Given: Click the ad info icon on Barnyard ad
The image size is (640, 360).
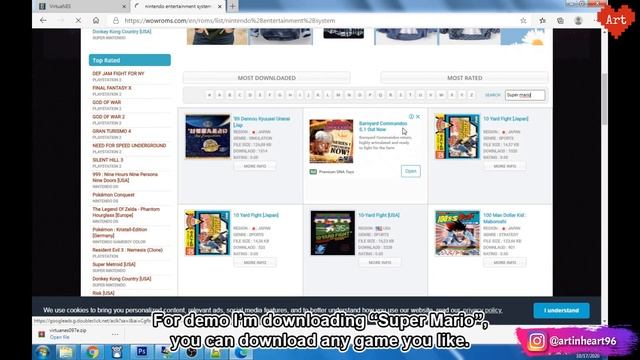Looking at the screenshot, I should point(411,117).
